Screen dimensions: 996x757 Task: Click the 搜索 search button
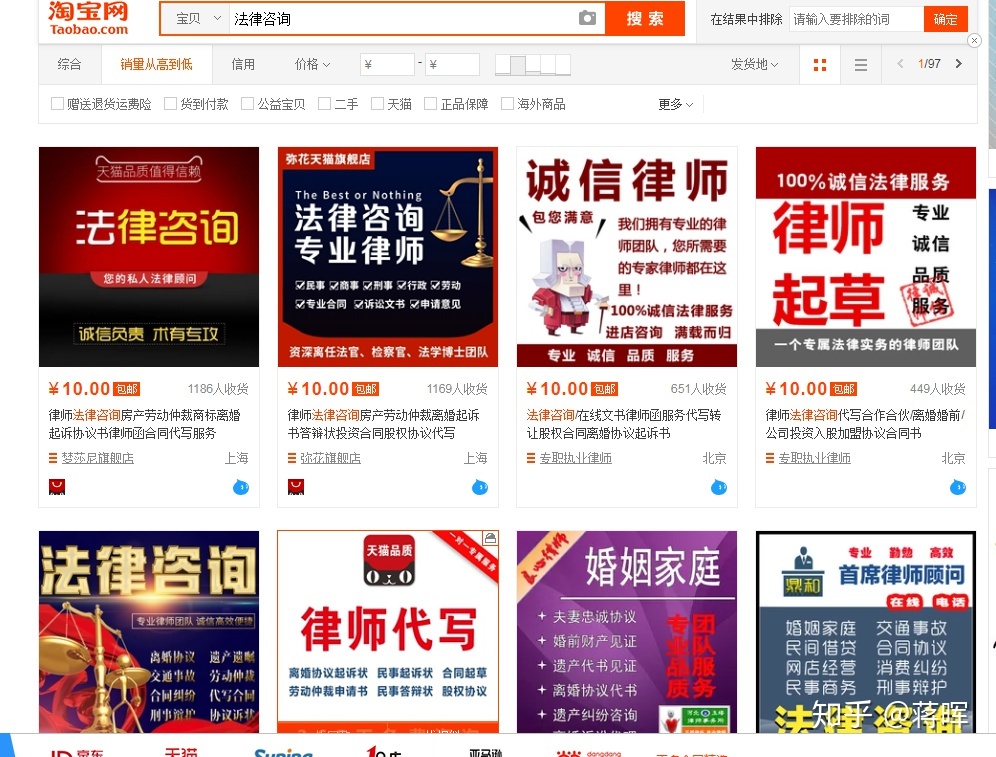[x=644, y=18]
